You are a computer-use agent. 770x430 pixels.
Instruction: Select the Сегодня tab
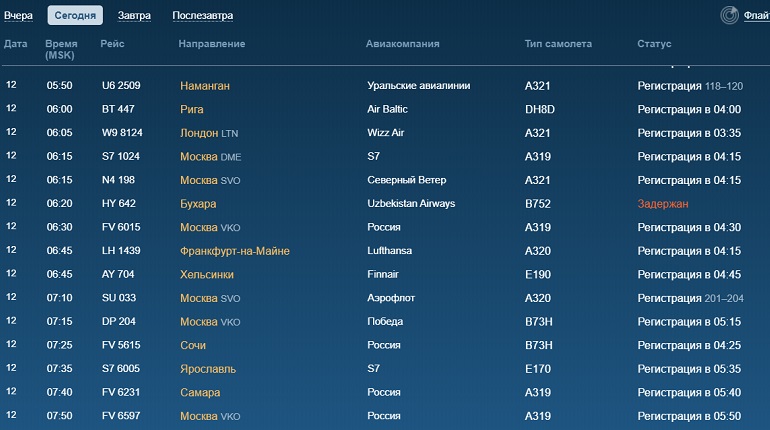pos(75,15)
